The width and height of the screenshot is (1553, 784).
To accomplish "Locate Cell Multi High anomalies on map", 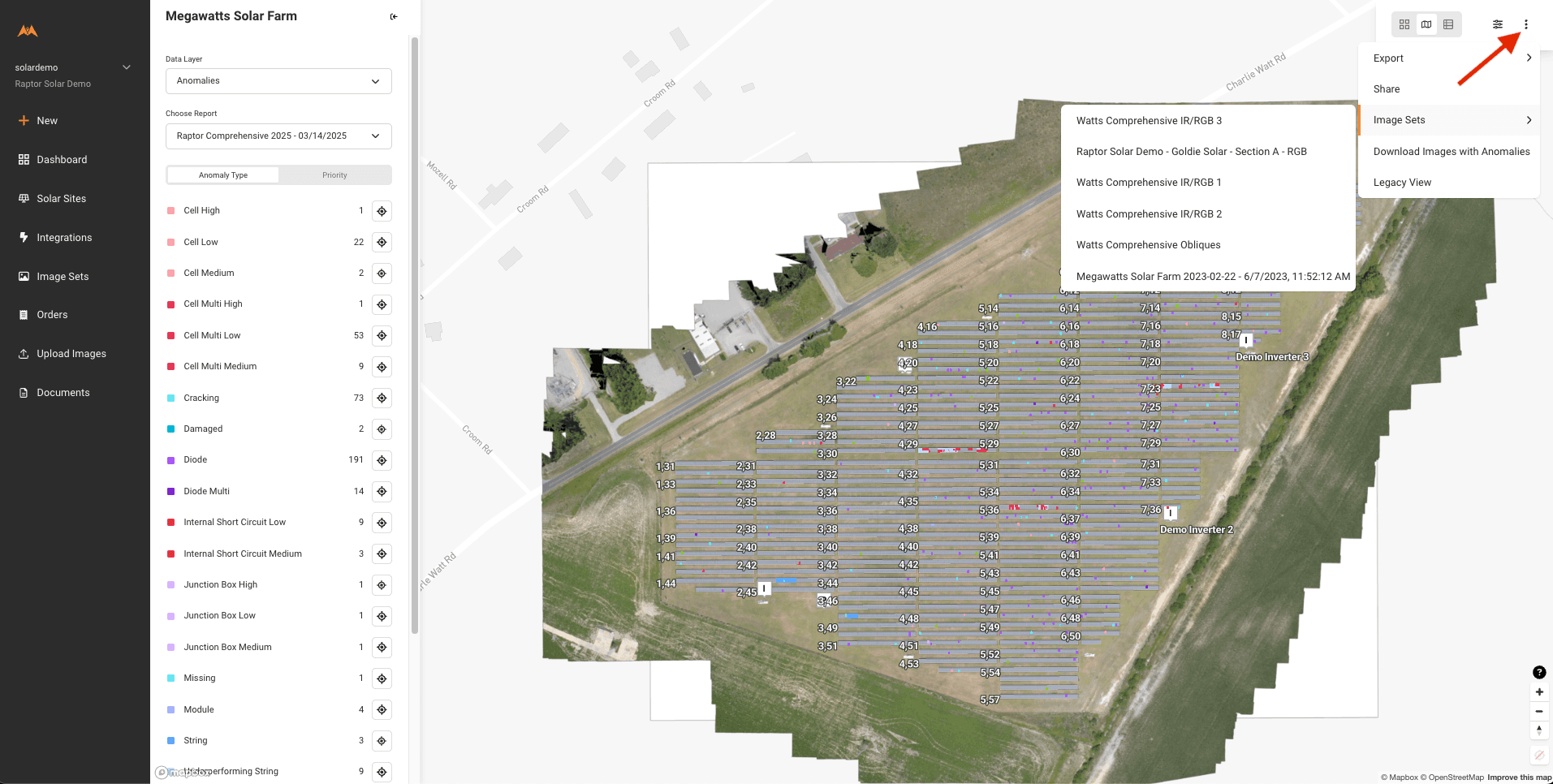I will 382,304.
